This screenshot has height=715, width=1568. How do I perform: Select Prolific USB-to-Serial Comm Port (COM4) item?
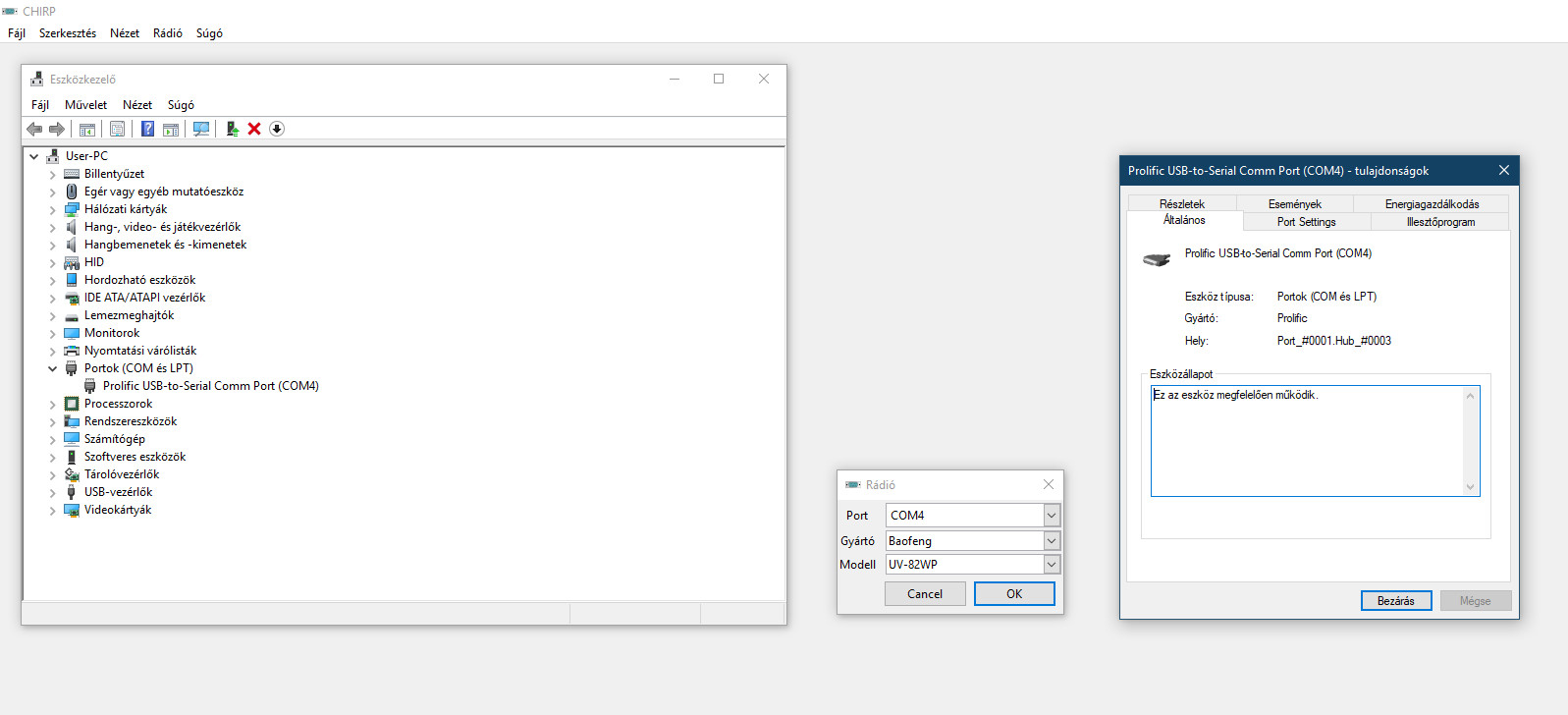(211, 386)
